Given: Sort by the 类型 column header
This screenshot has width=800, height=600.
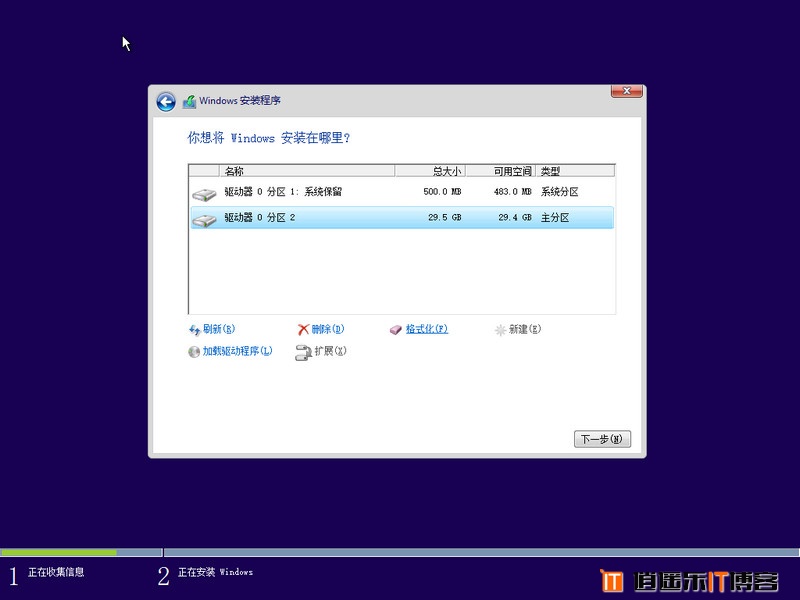Looking at the screenshot, I should click(575, 171).
